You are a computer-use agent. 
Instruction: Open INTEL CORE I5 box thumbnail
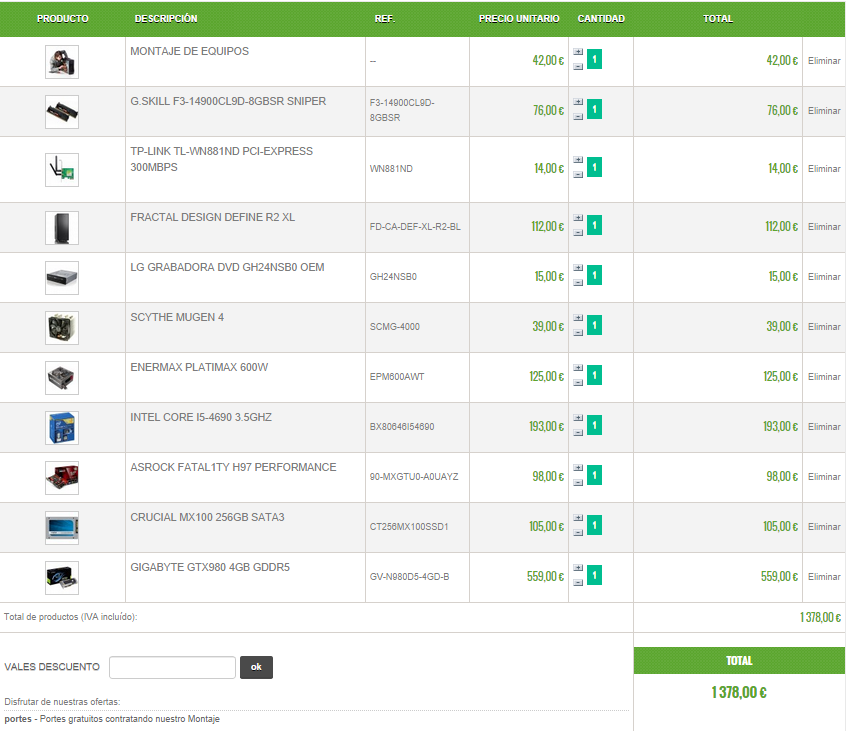click(62, 428)
